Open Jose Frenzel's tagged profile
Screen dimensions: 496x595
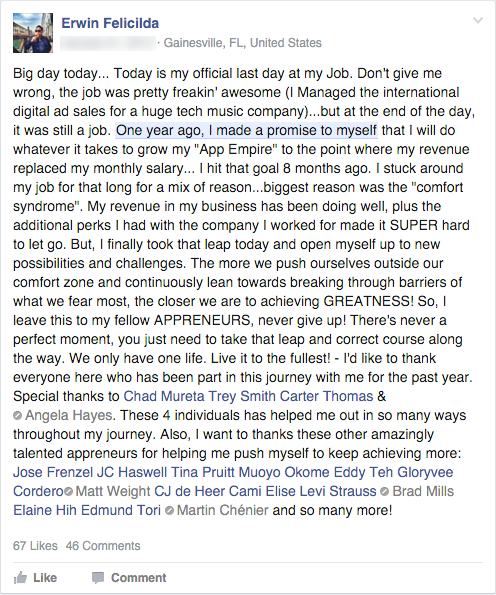point(53,472)
